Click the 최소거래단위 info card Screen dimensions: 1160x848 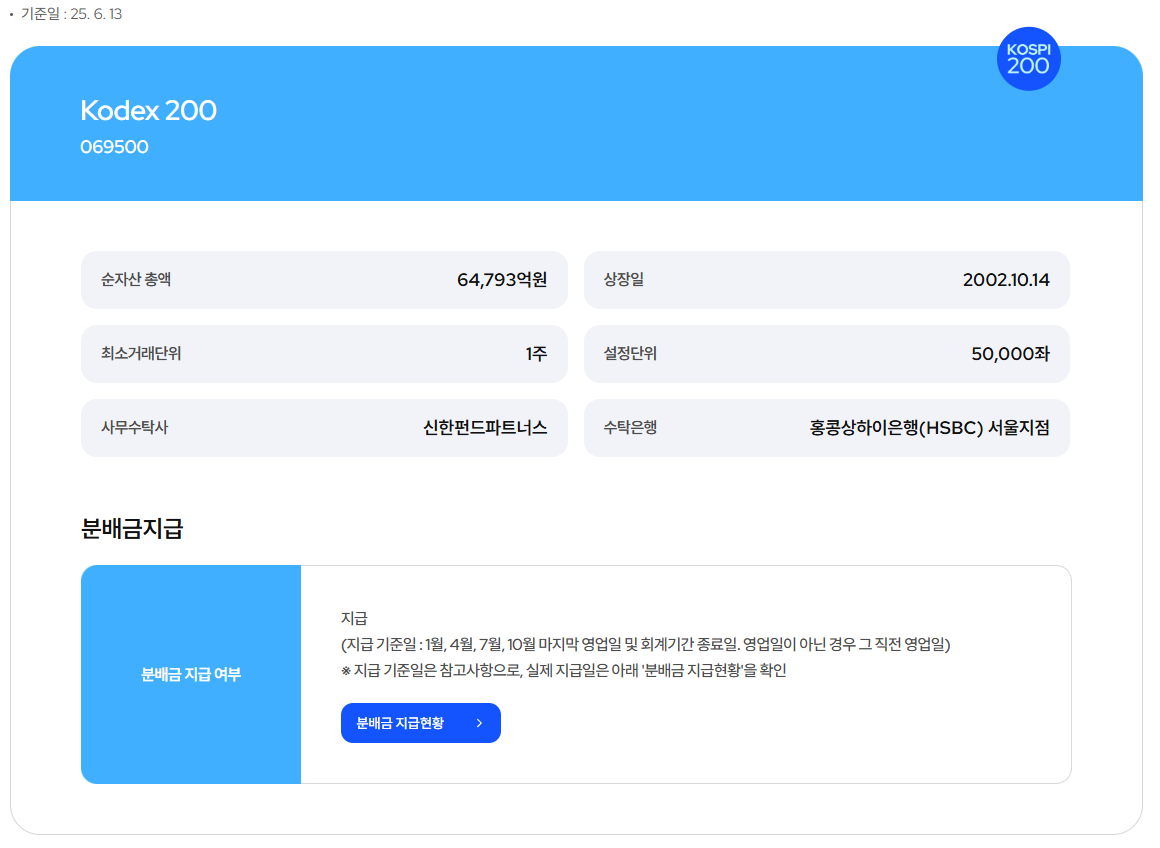tap(325, 354)
